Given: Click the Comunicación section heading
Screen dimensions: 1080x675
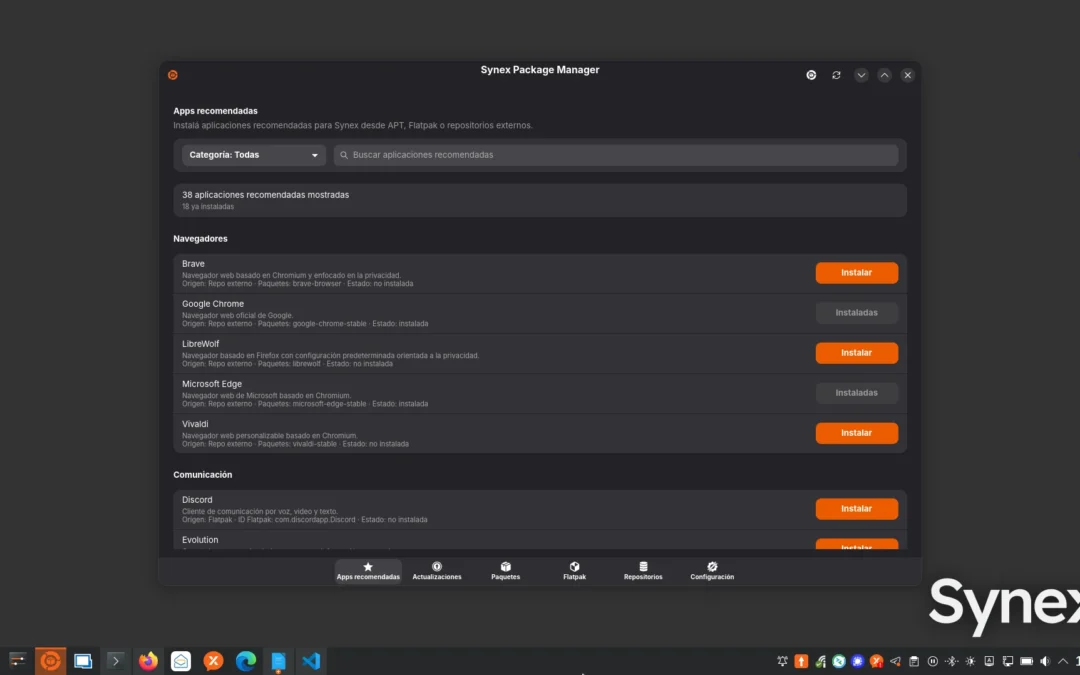Looking at the screenshot, I should pos(202,475).
